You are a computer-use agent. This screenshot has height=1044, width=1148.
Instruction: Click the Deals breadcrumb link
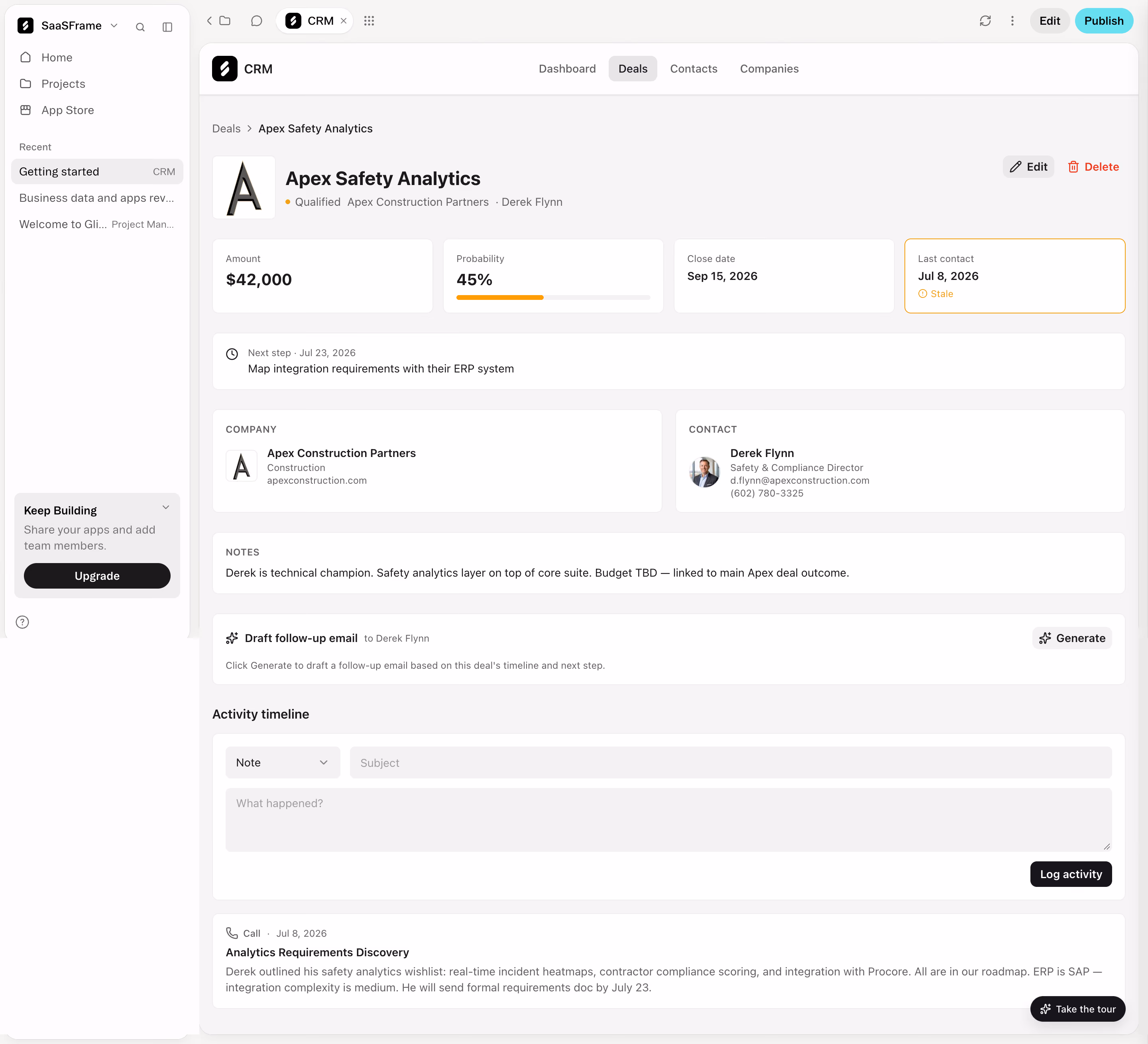(x=226, y=129)
